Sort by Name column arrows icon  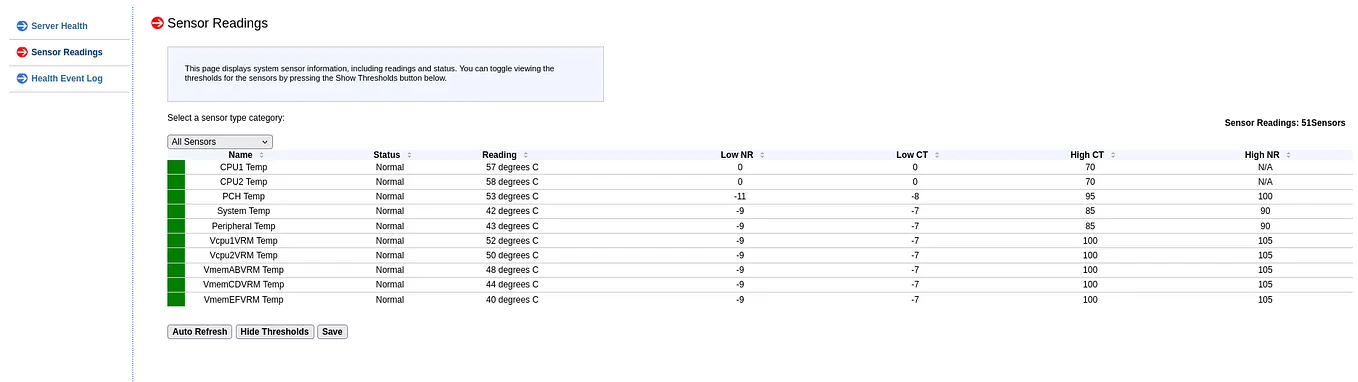click(262, 155)
